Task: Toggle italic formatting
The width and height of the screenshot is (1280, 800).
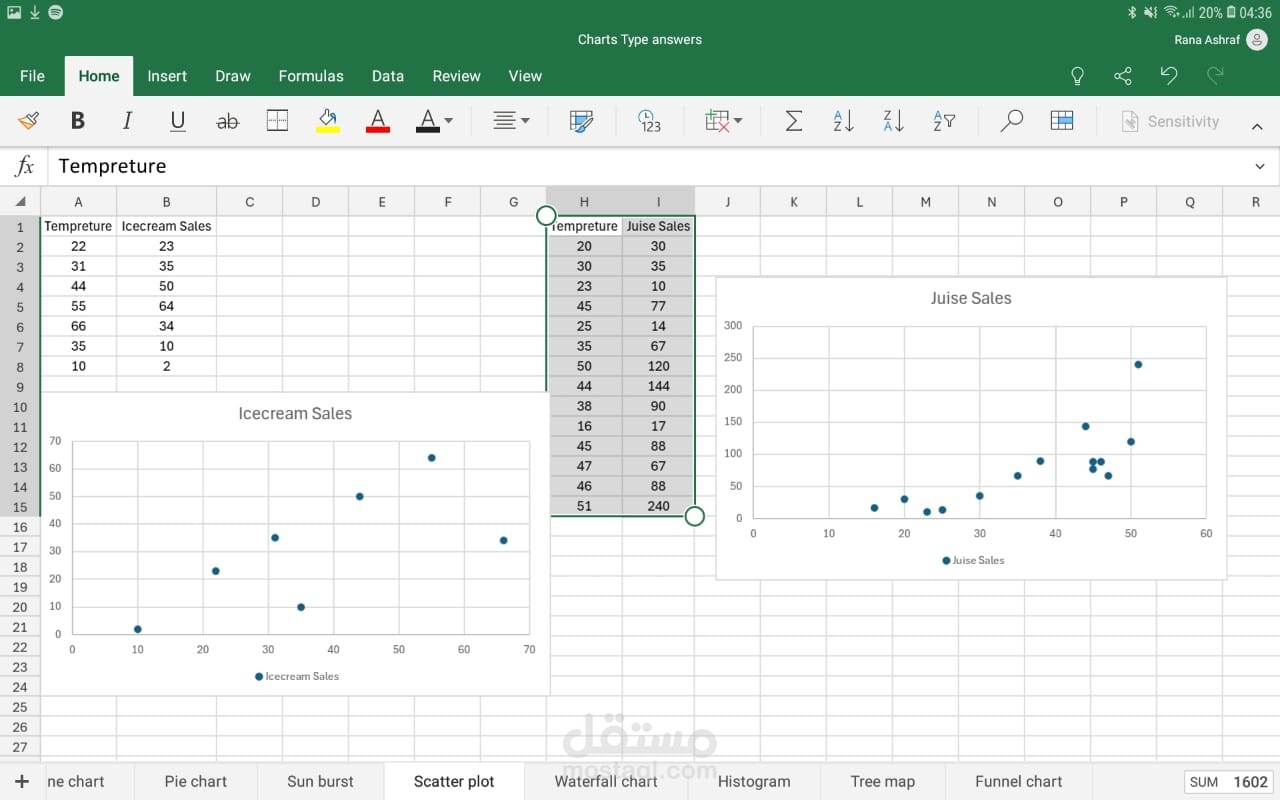Action: click(127, 121)
